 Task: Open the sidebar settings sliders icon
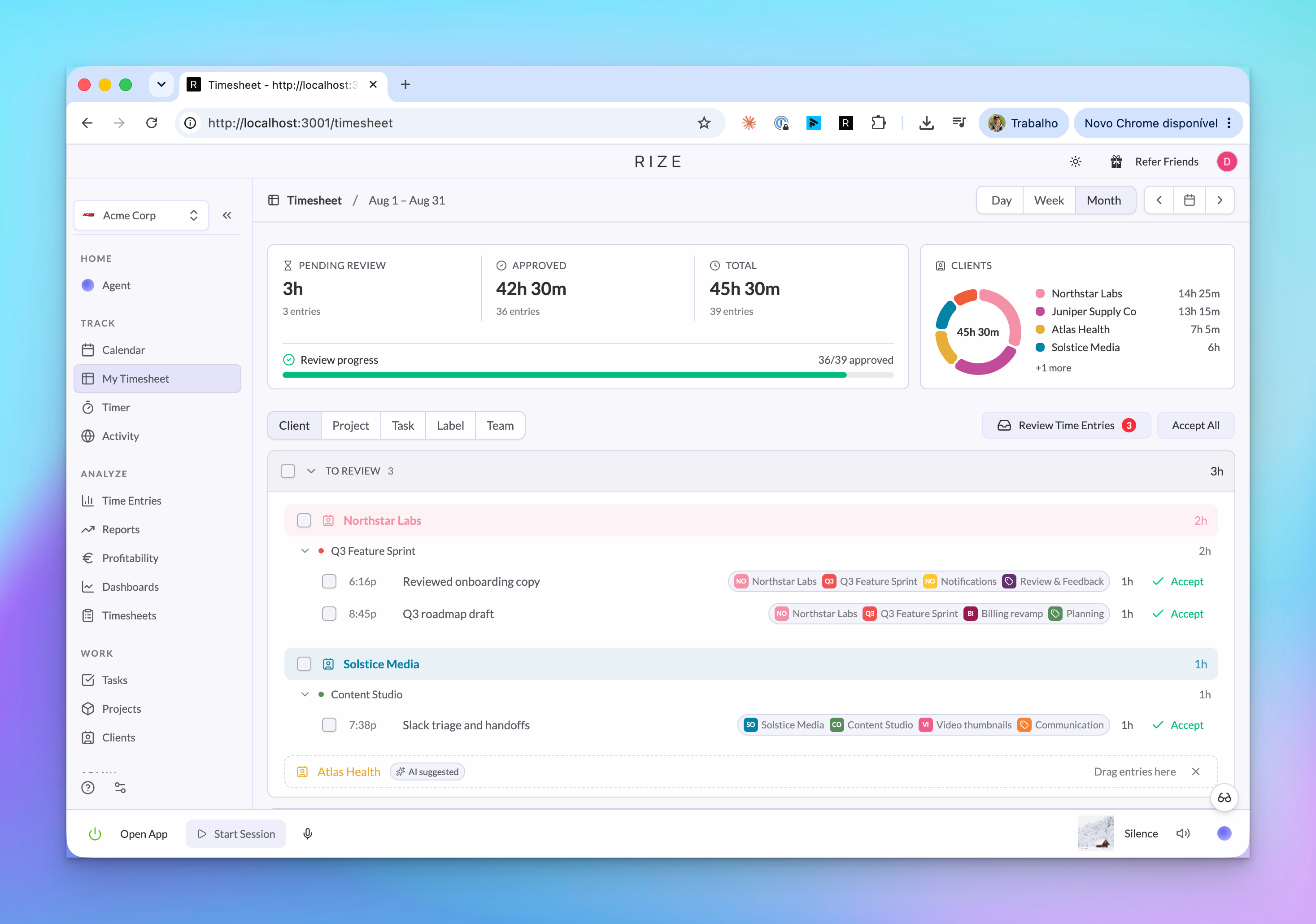(120, 788)
